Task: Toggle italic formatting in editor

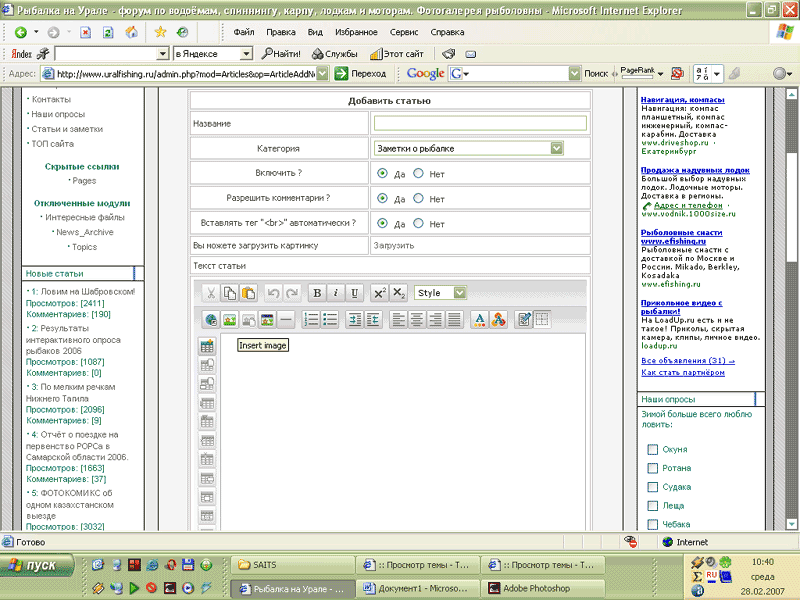Action: (x=336, y=293)
